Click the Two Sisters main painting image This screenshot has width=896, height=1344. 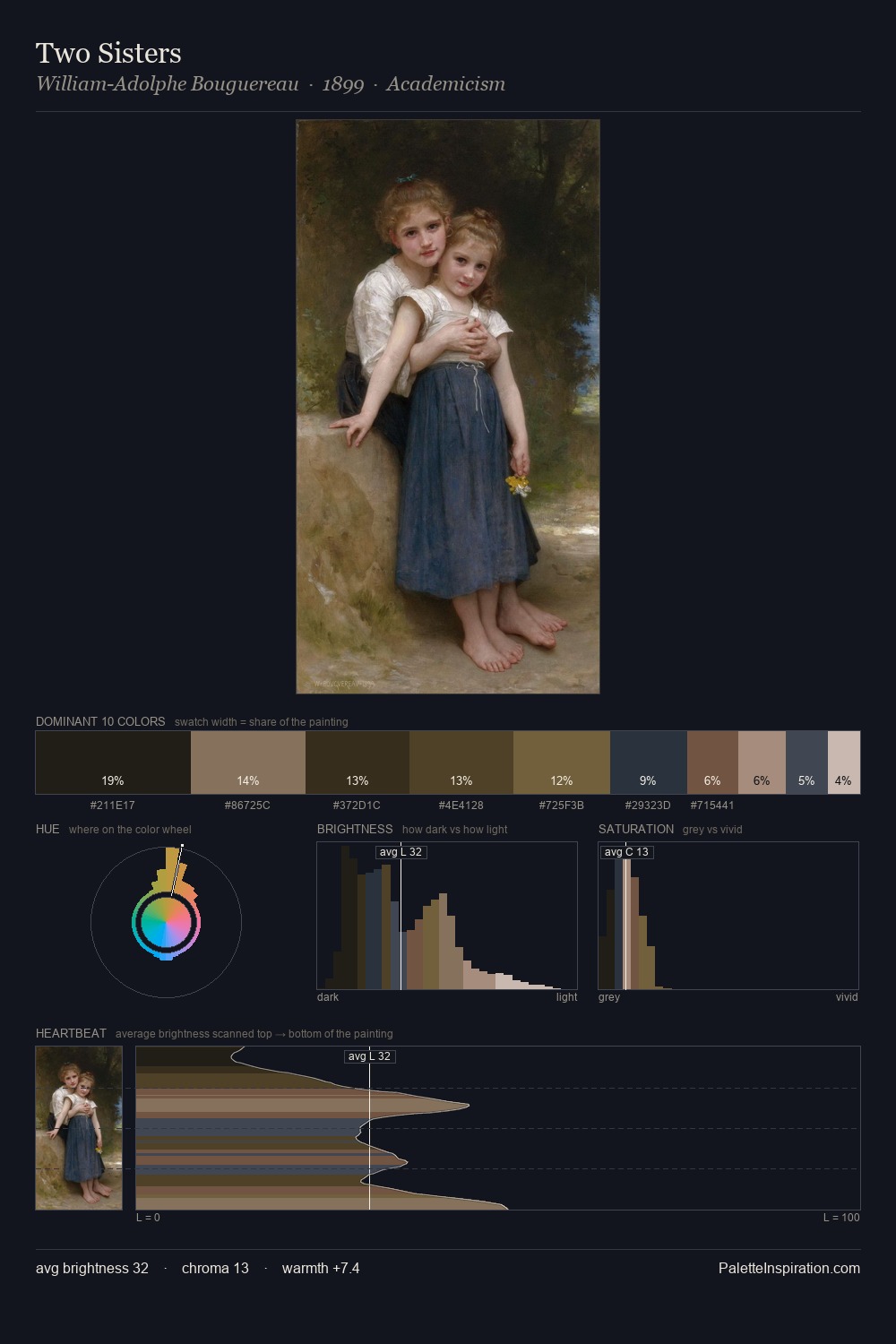point(448,407)
